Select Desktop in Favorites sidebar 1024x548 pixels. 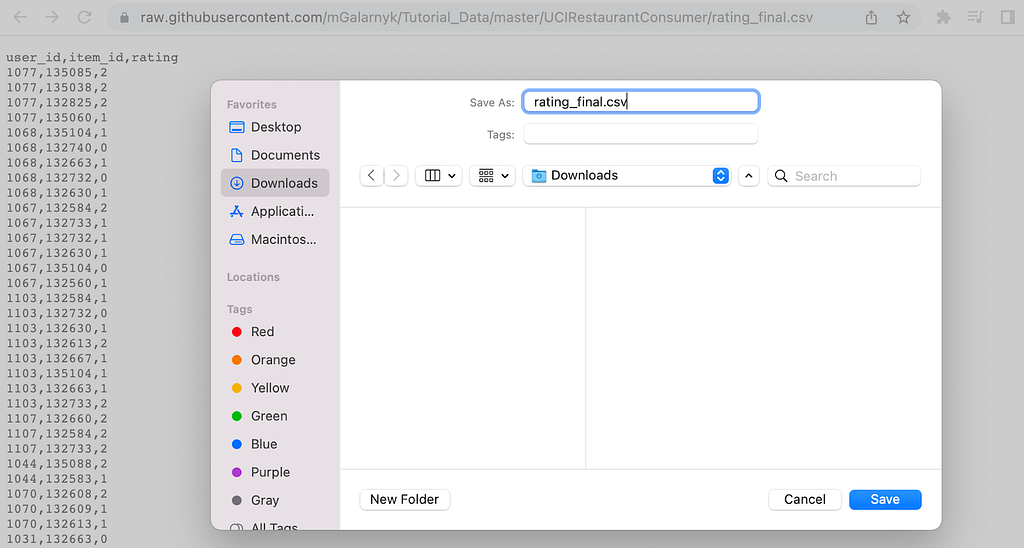pos(275,127)
